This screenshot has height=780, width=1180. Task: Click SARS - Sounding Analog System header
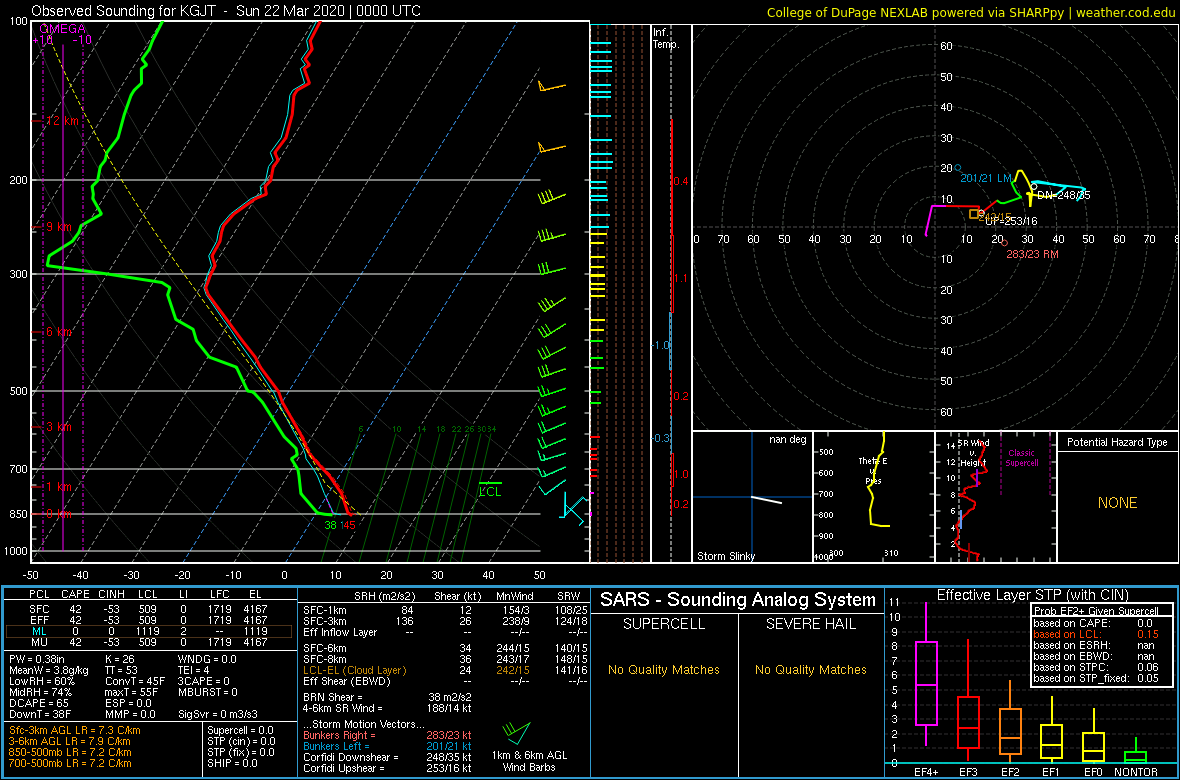tap(738, 600)
